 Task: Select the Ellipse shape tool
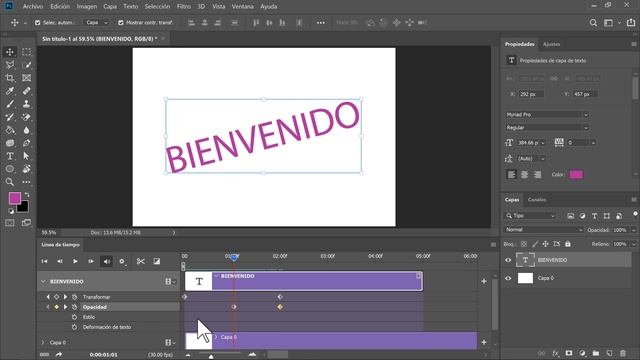click(10, 169)
